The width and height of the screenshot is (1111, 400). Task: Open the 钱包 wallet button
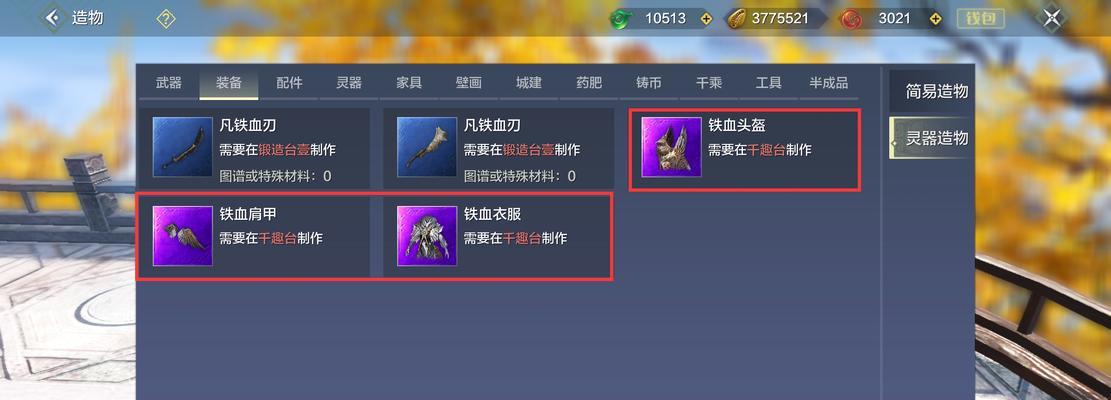point(981,19)
